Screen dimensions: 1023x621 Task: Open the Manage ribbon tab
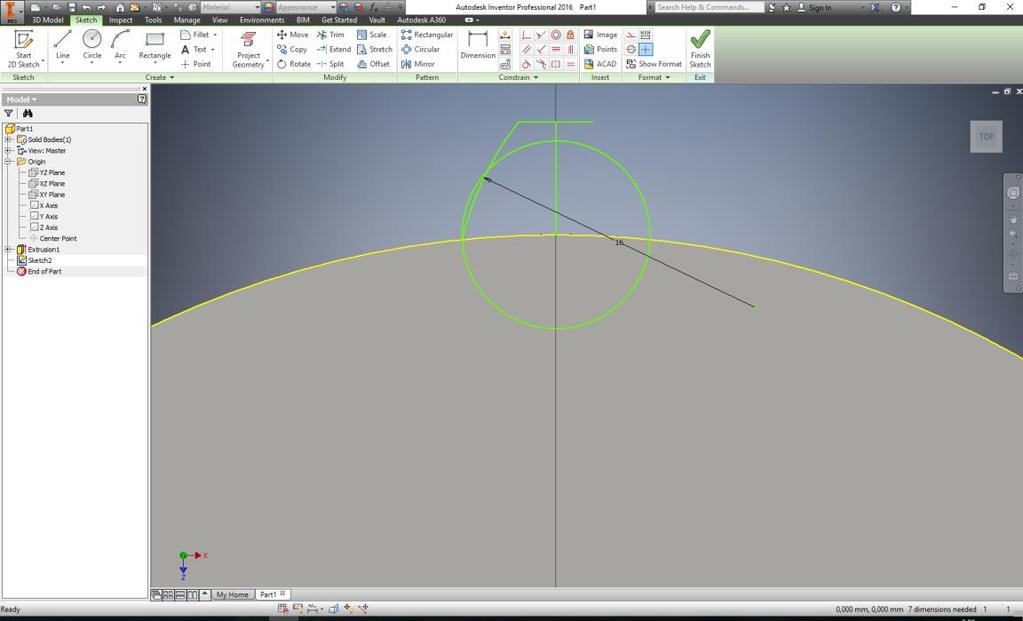pyautogui.click(x=187, y=20)
